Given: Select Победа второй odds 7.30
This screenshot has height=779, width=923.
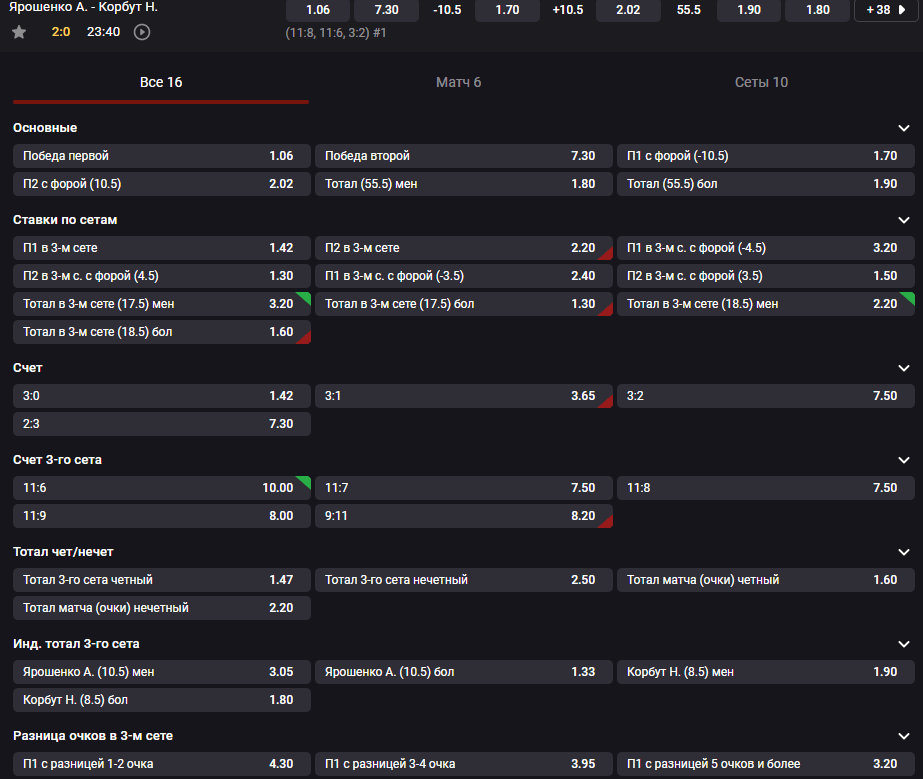Looking at the screenshot, I should [463, 156].
